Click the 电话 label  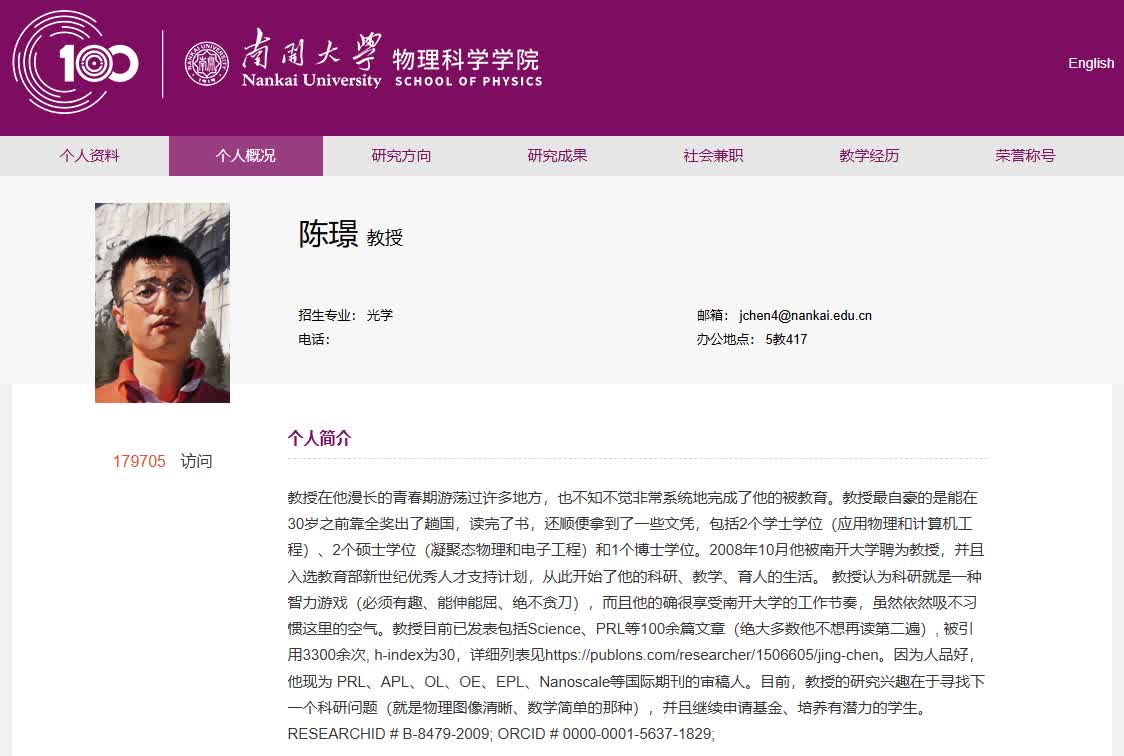pyautogui.click(x=314, y=340)
